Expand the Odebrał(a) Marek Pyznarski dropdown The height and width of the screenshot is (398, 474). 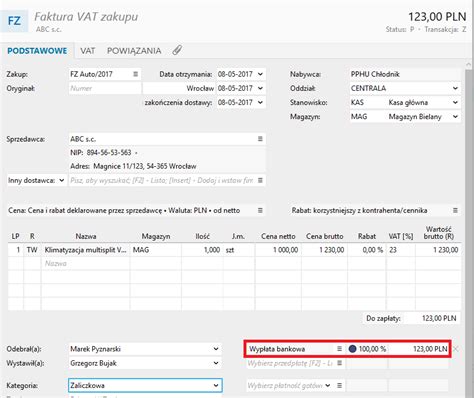click(x=216, y=349)
